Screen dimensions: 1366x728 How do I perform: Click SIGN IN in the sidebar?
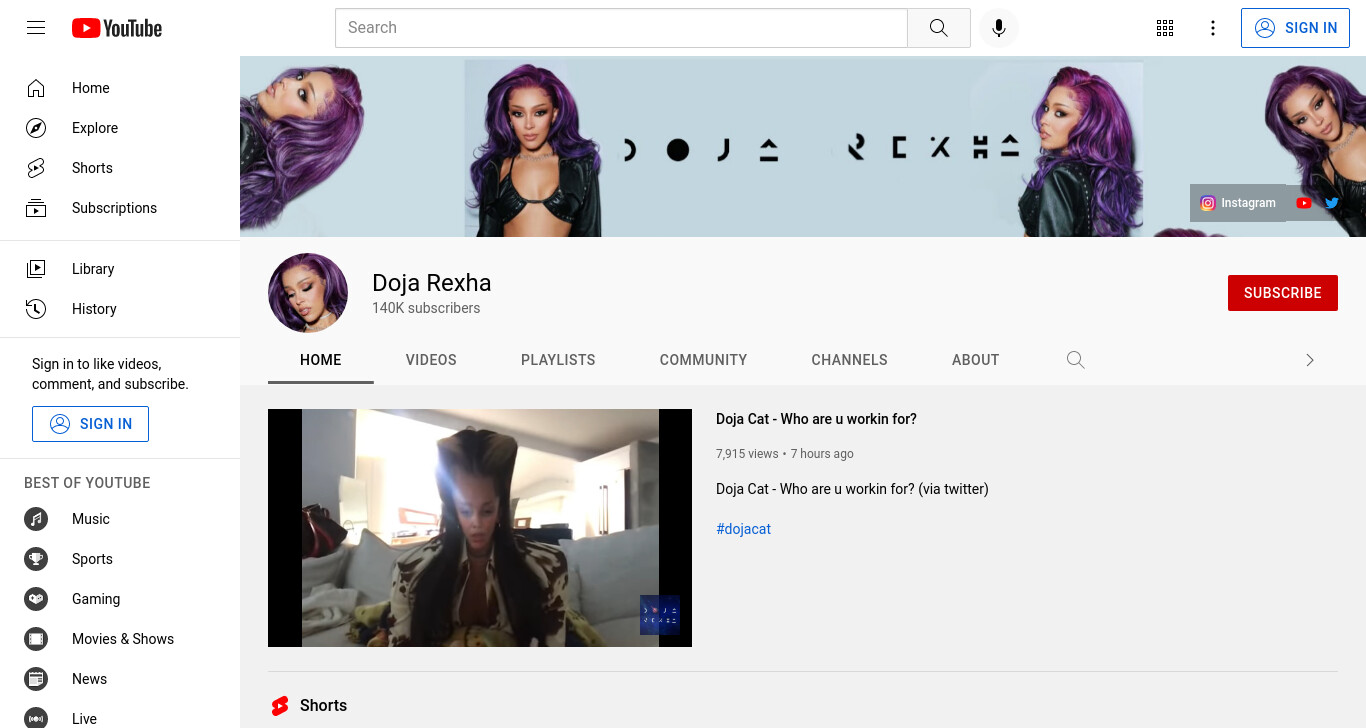90,424
